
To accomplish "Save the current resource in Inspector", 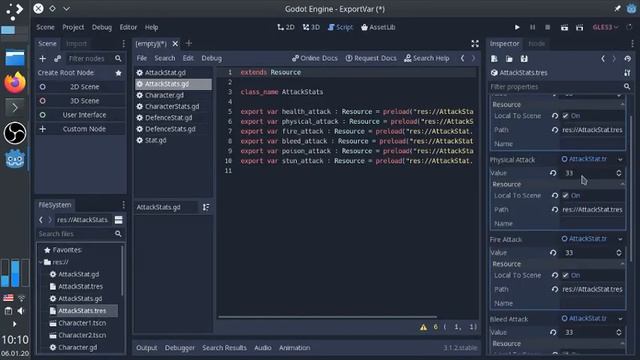I will [x=524, y=59].
